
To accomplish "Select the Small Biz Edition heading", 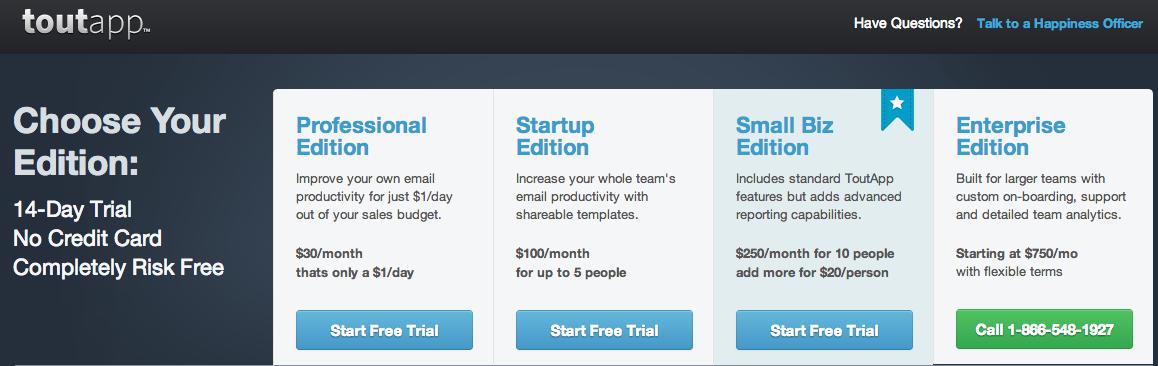I will pyautogui.click(x=784, y=137).
